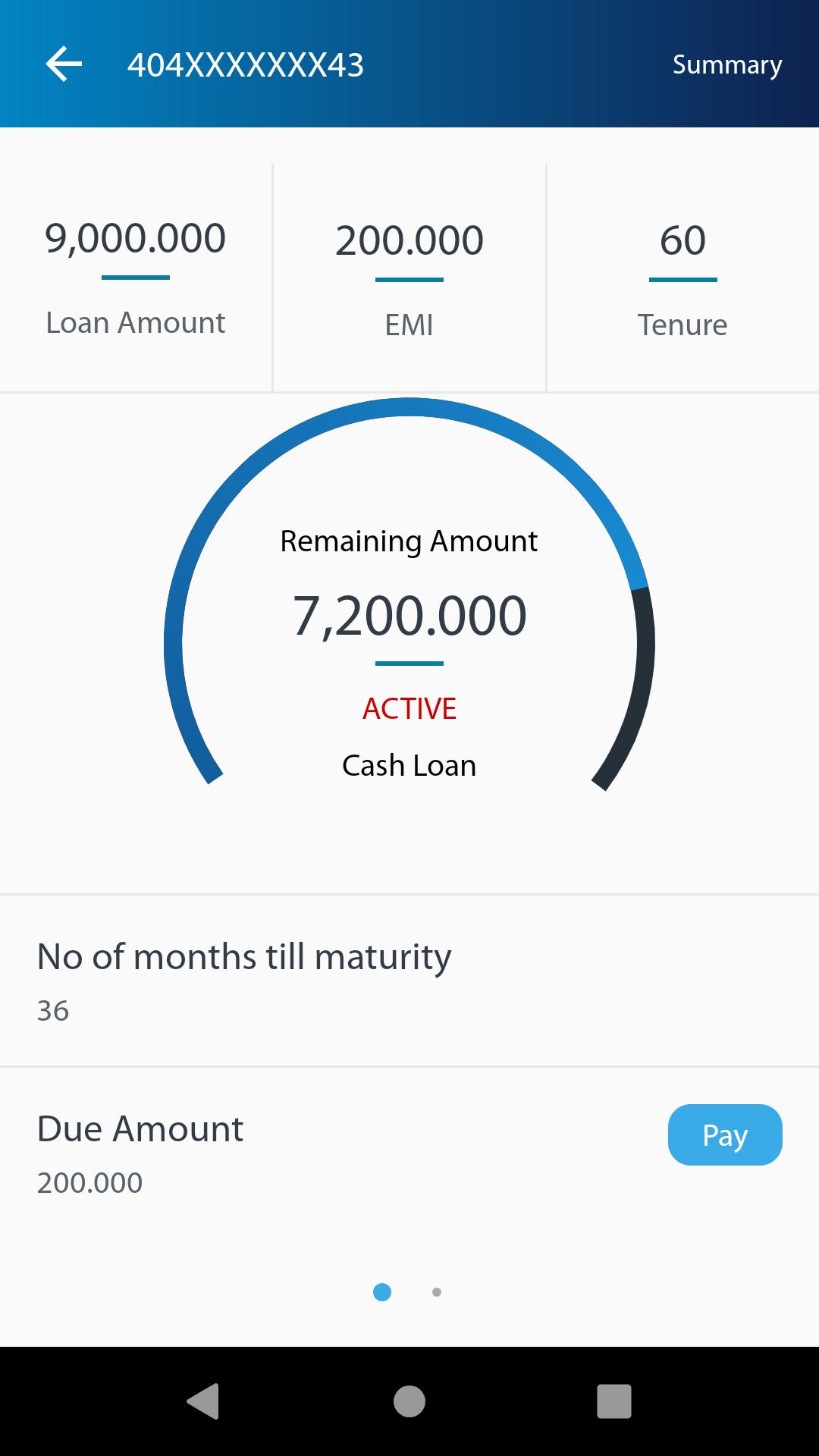Tap the Due Amount row label
This screenshot has height=1456, width=819.
pyautogui.click(x=140, y=1129)
